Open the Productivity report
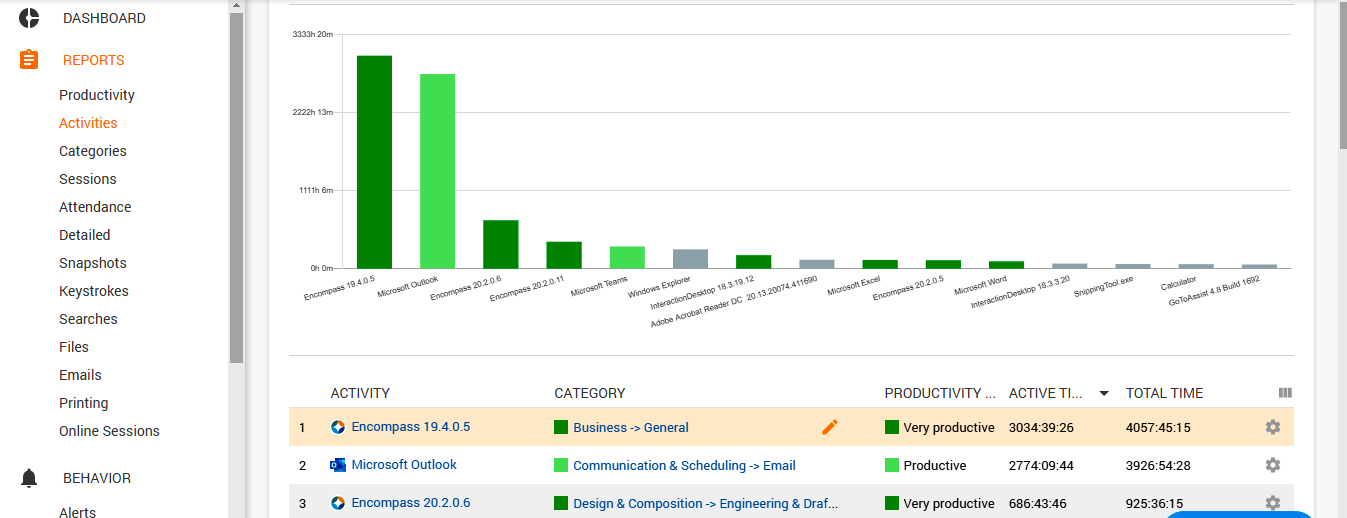This screenshot has height=518, width=1347. 97,95
